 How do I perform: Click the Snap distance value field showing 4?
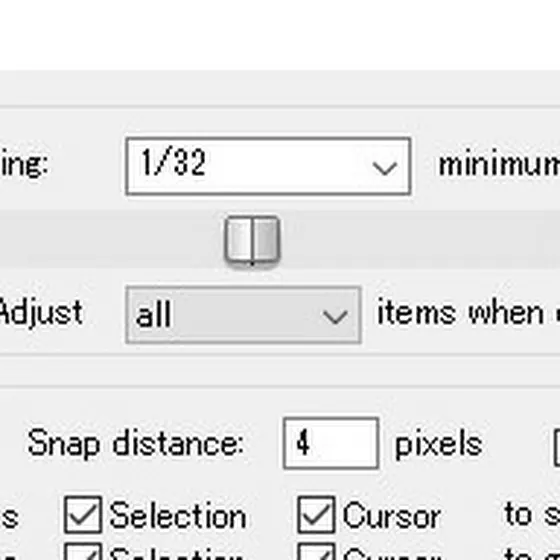point(331,443)
